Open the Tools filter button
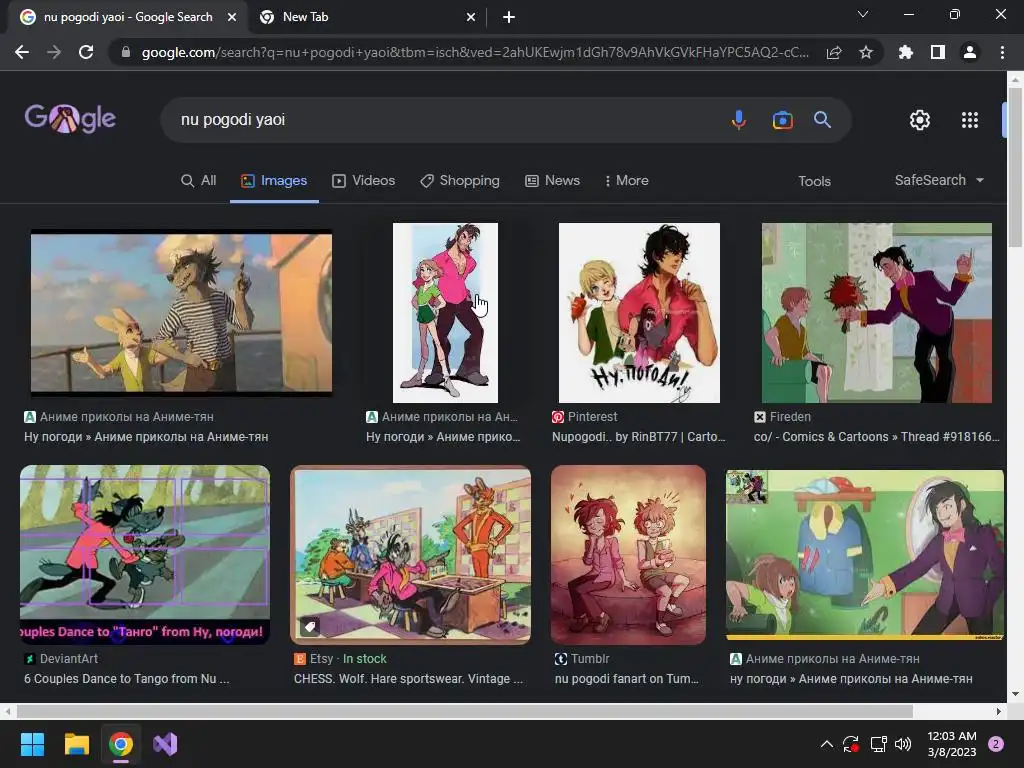The height and width of the screenshot is (768, 1024). pos(814,182)
